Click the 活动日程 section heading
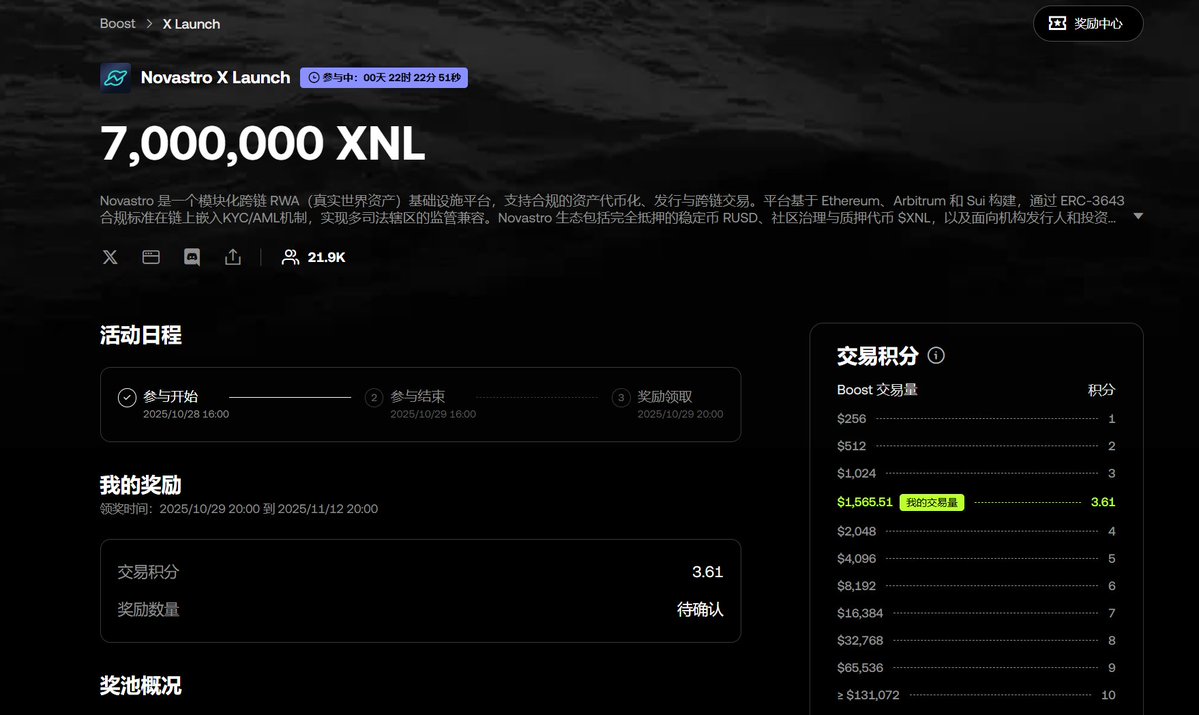The height and width of the screenshot is (715, 1199). point(141,335)
